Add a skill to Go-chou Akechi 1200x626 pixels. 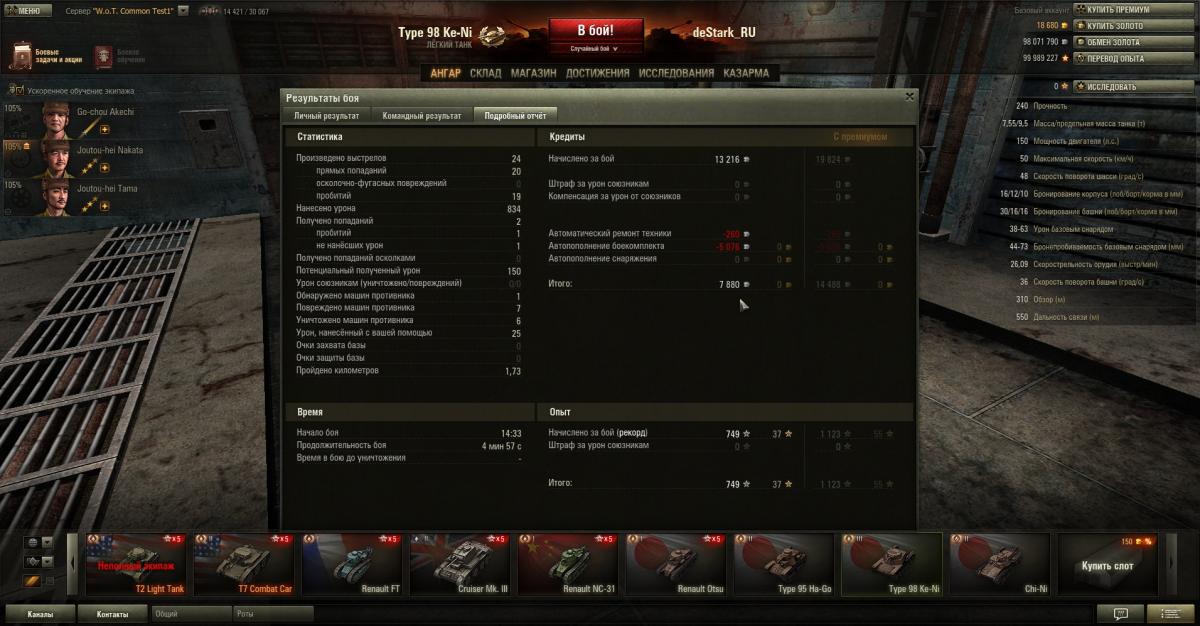pyautogui.click(x=104, y=129)
